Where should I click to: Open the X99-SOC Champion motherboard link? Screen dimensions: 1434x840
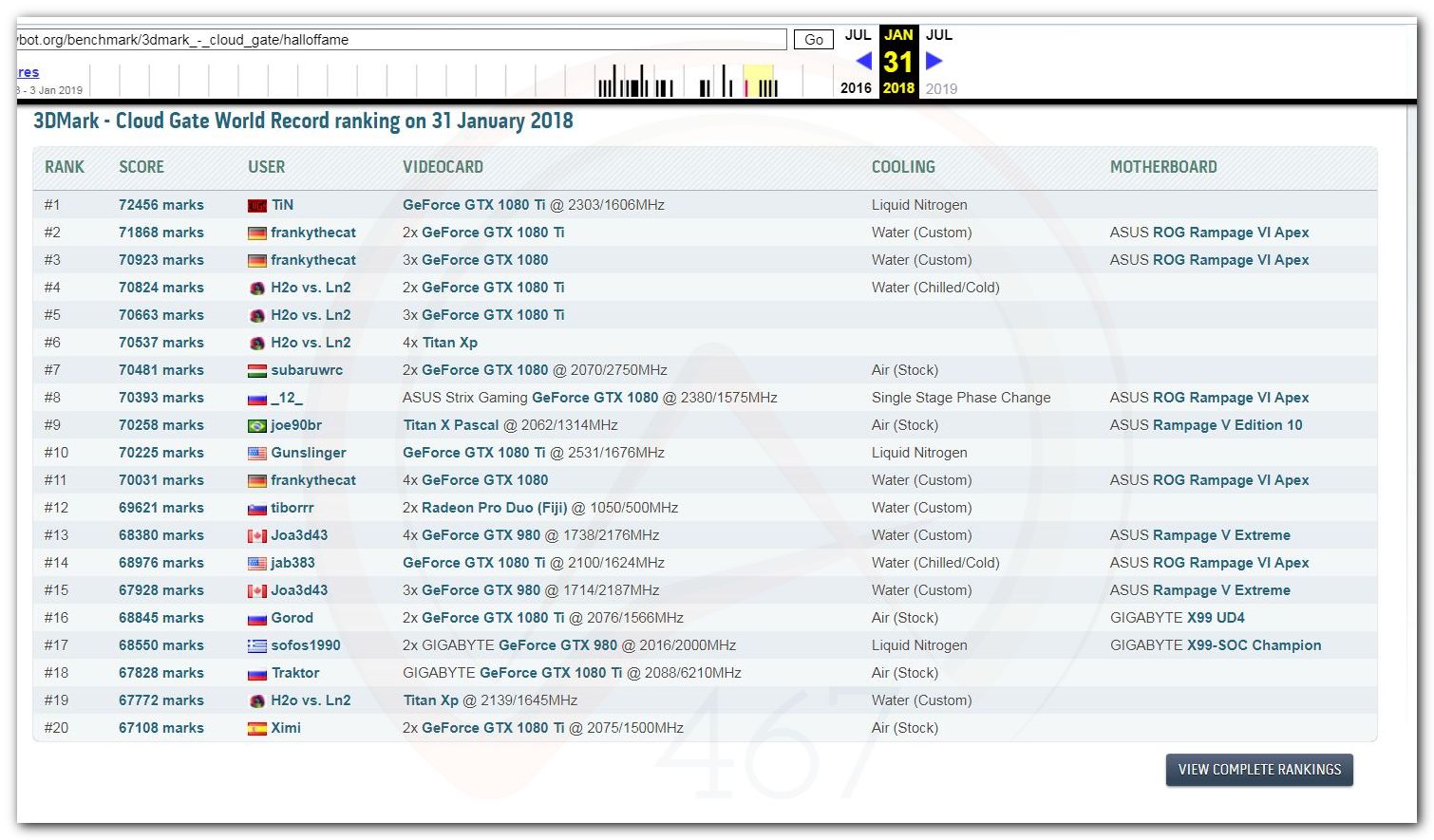(1254, 645)
